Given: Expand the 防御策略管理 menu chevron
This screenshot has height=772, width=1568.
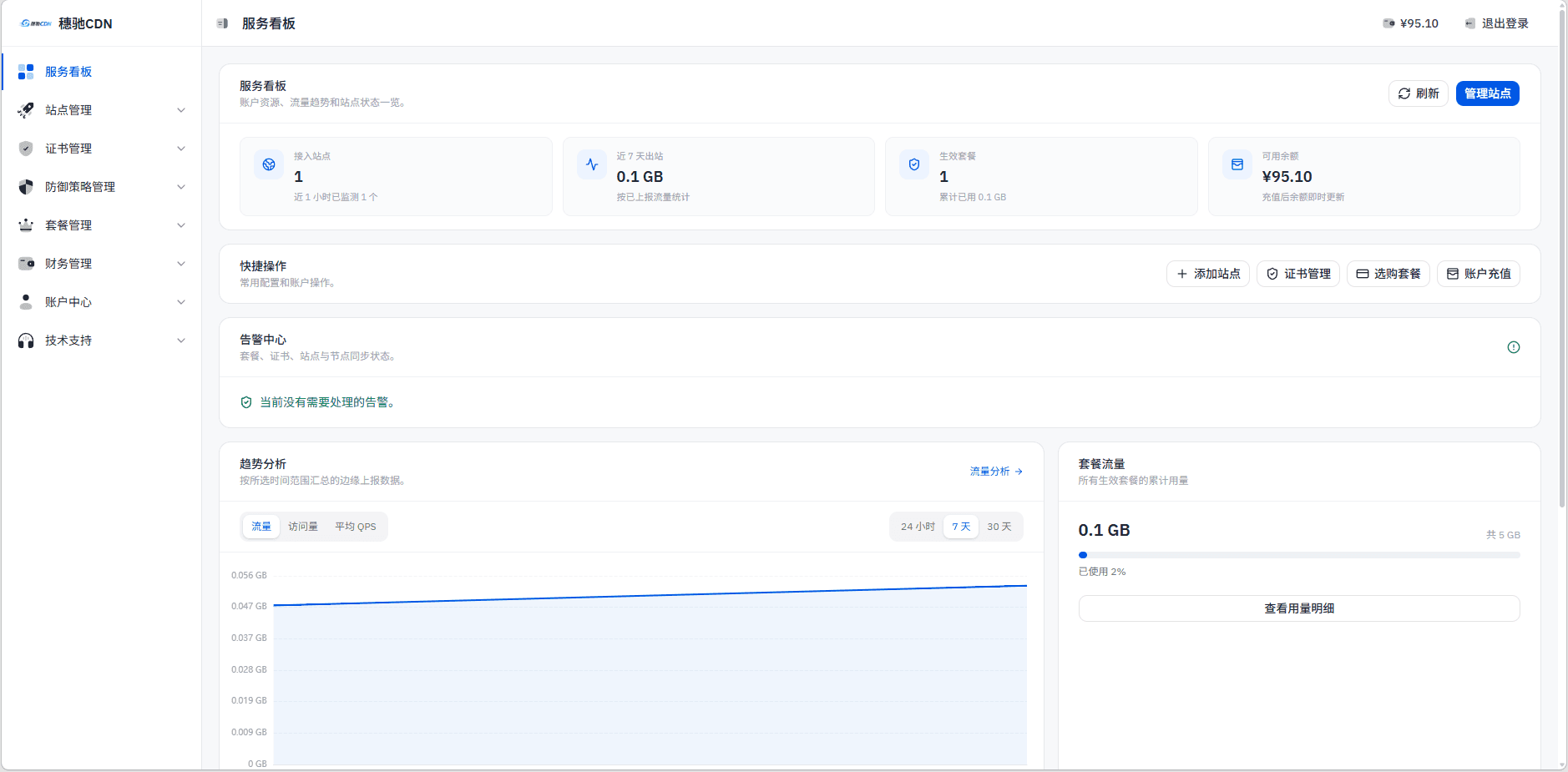Looking at the screenshot, I should pos(181,187).
